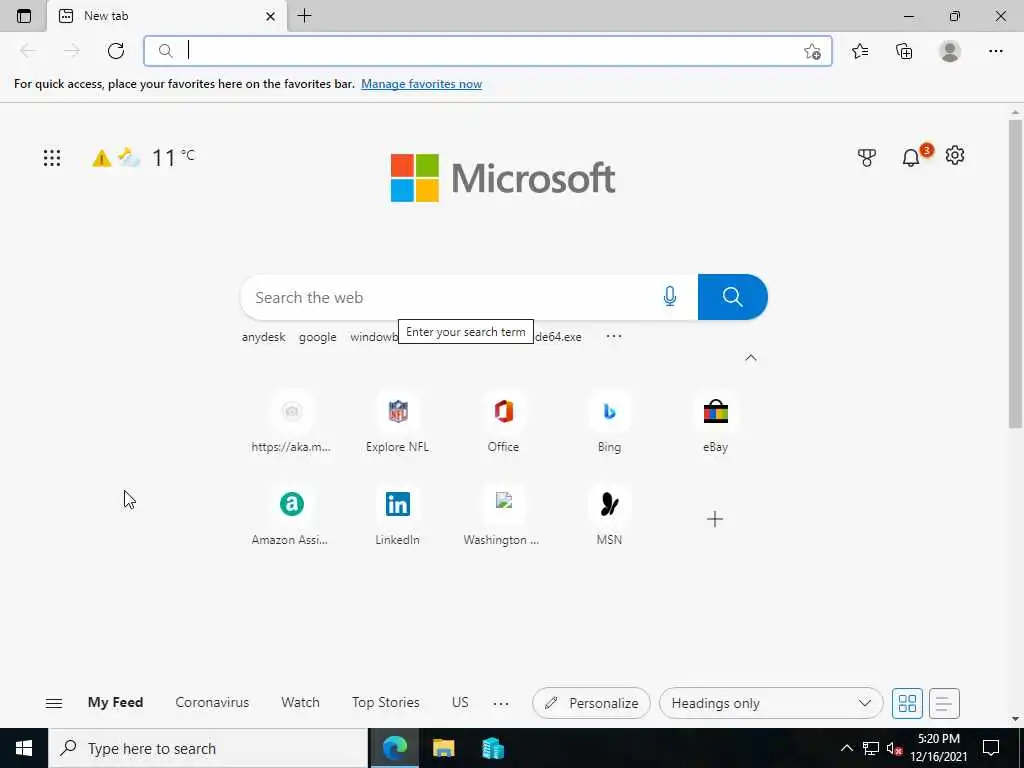This screenshot has width=1024, height=768.
Task: Switch feed to grid view
Action: (907, 703)
